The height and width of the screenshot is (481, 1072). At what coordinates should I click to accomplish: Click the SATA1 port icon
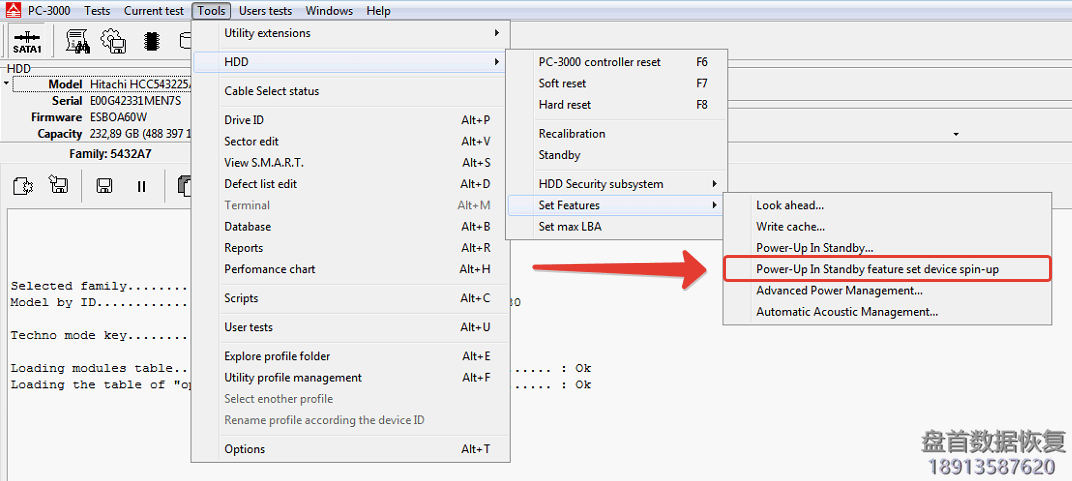click(27, 41)
